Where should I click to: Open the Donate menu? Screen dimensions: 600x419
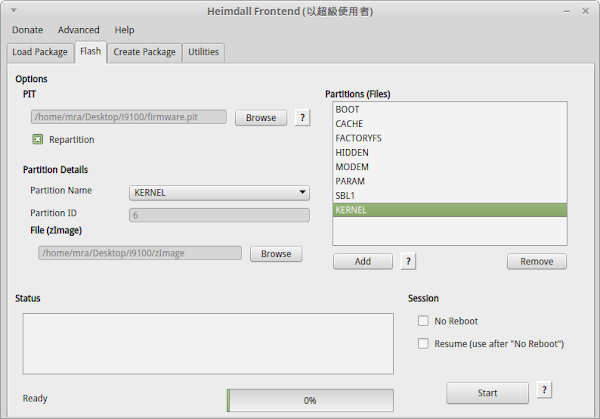(27, 30)
